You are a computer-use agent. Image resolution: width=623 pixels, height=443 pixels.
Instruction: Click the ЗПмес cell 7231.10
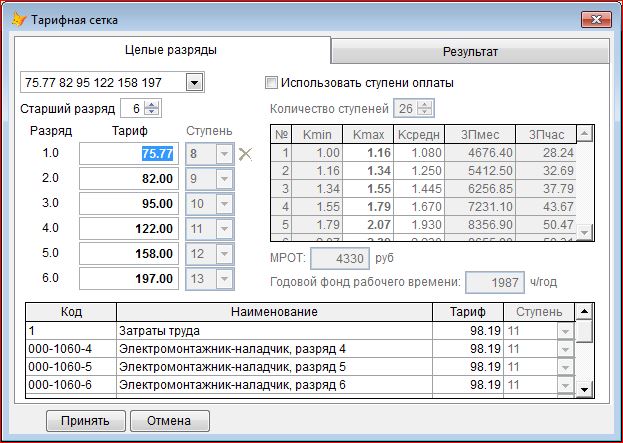pos(480,207)
